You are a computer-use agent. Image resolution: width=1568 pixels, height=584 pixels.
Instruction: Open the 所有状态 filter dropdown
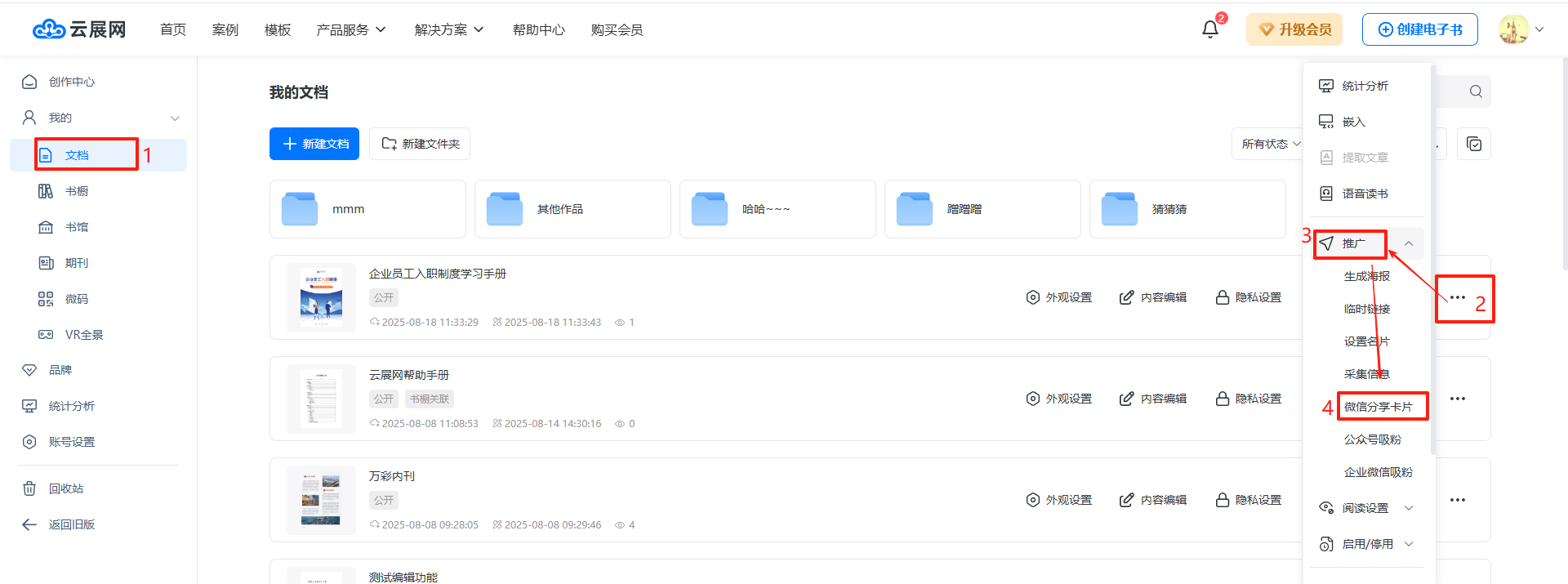pyautogui.click(x=1270, y=144)
